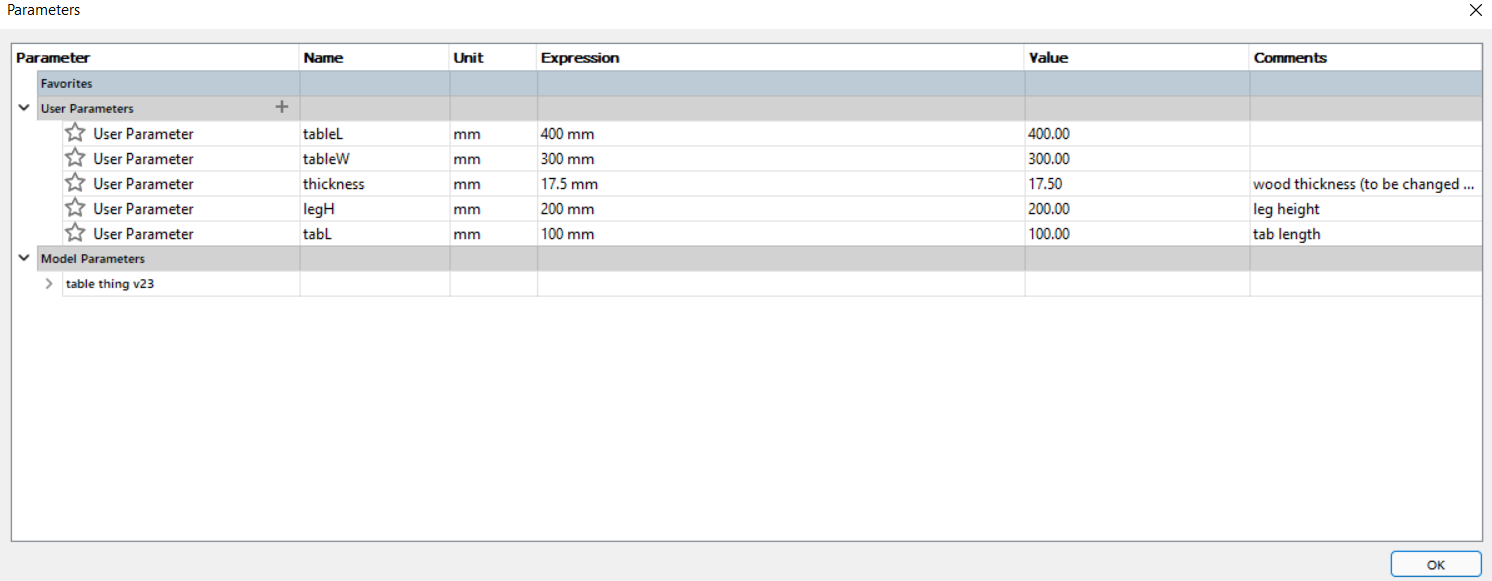This screenshot has width=1492, height=581.
Task: Favorite the tableL parameter star
Action: 75,133
